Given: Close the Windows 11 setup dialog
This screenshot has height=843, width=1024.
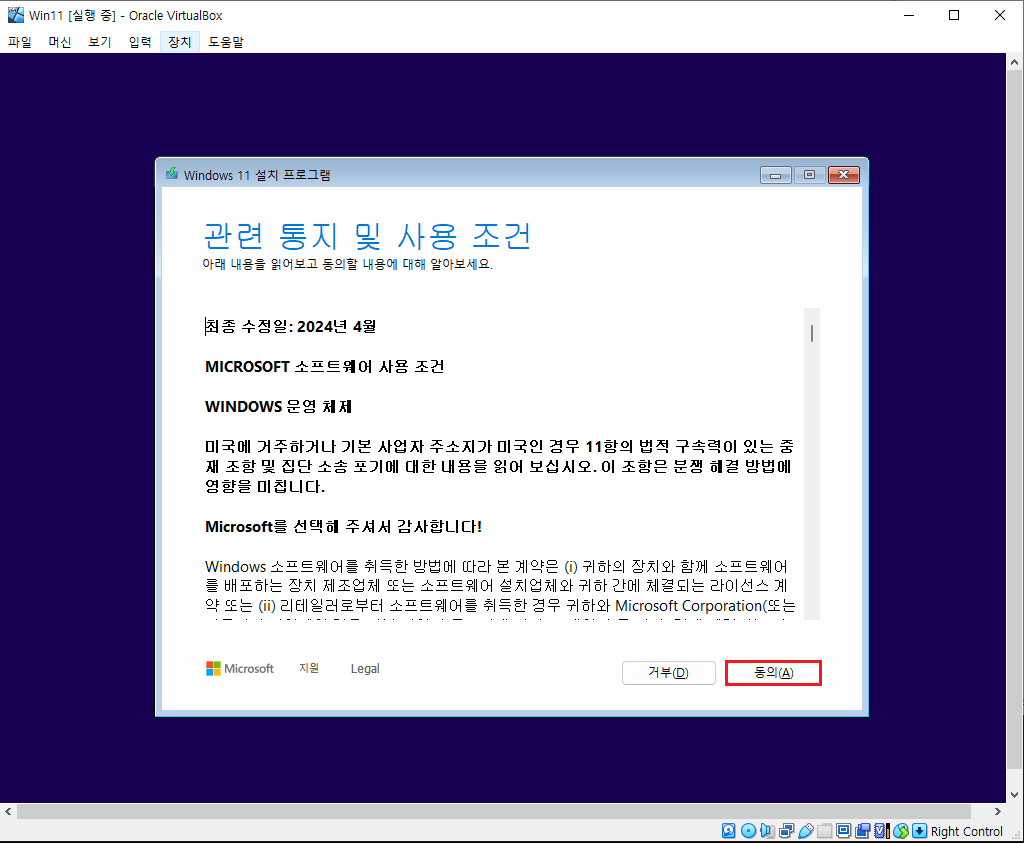Looking at the screenshot, I should coord(844,175).
